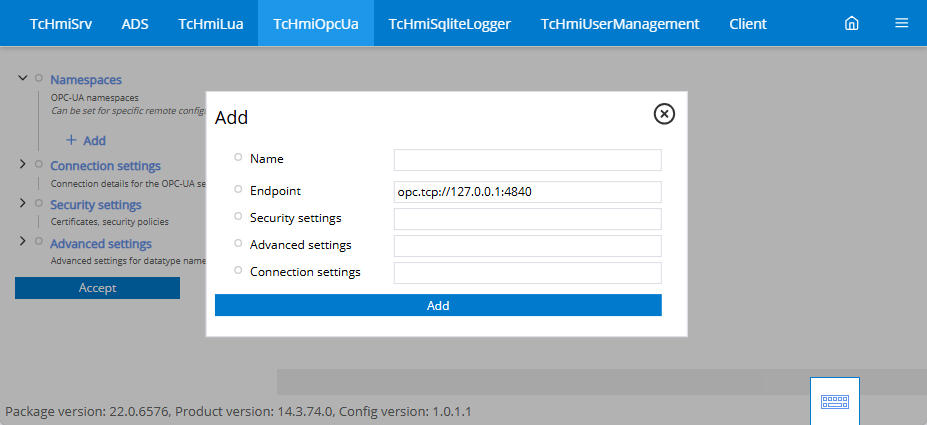Click the blue Add button in dialog

coord(438,305)
